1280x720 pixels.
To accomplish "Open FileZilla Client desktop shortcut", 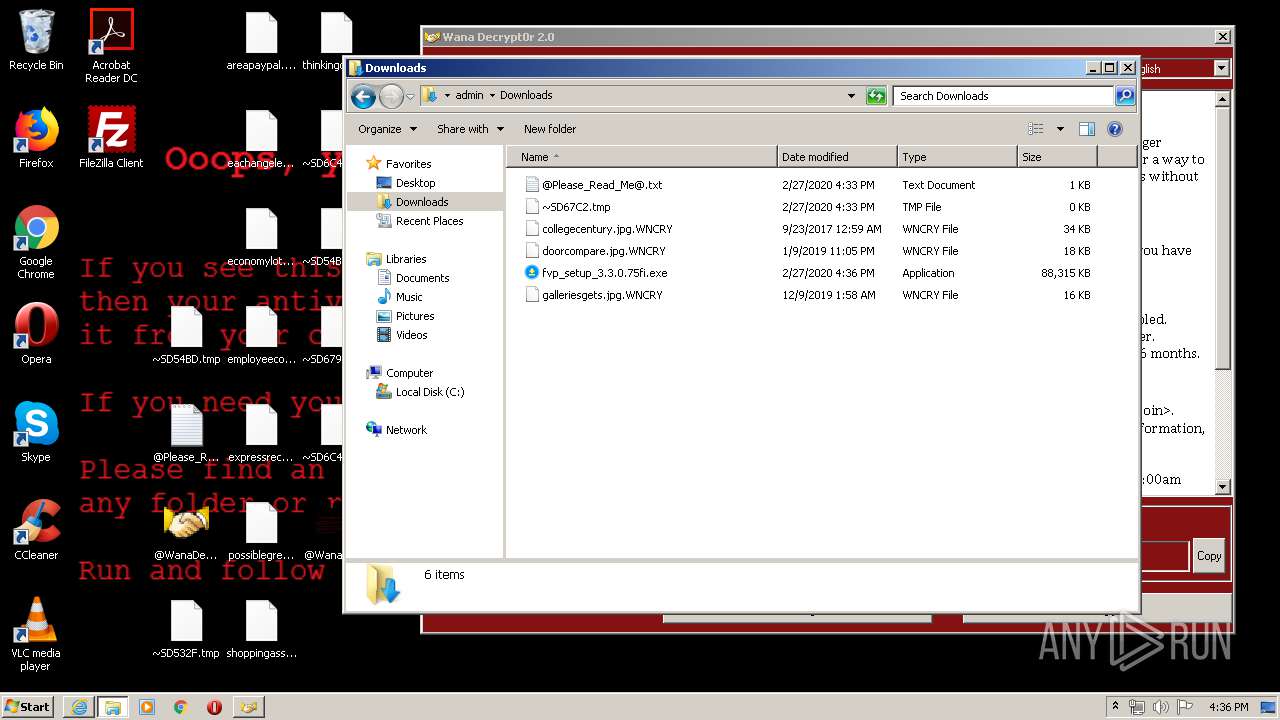I will coord(111,138).
